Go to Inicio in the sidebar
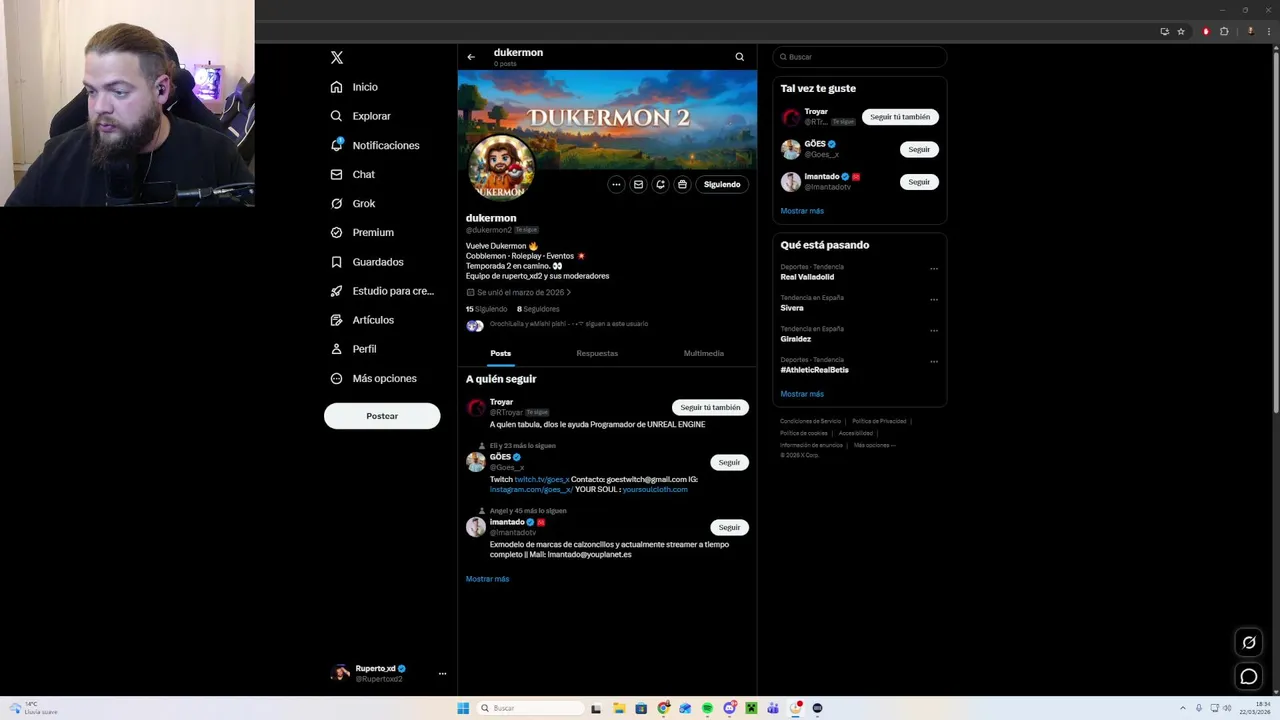Screen dimensions: 1280x720 pos(354,87)
